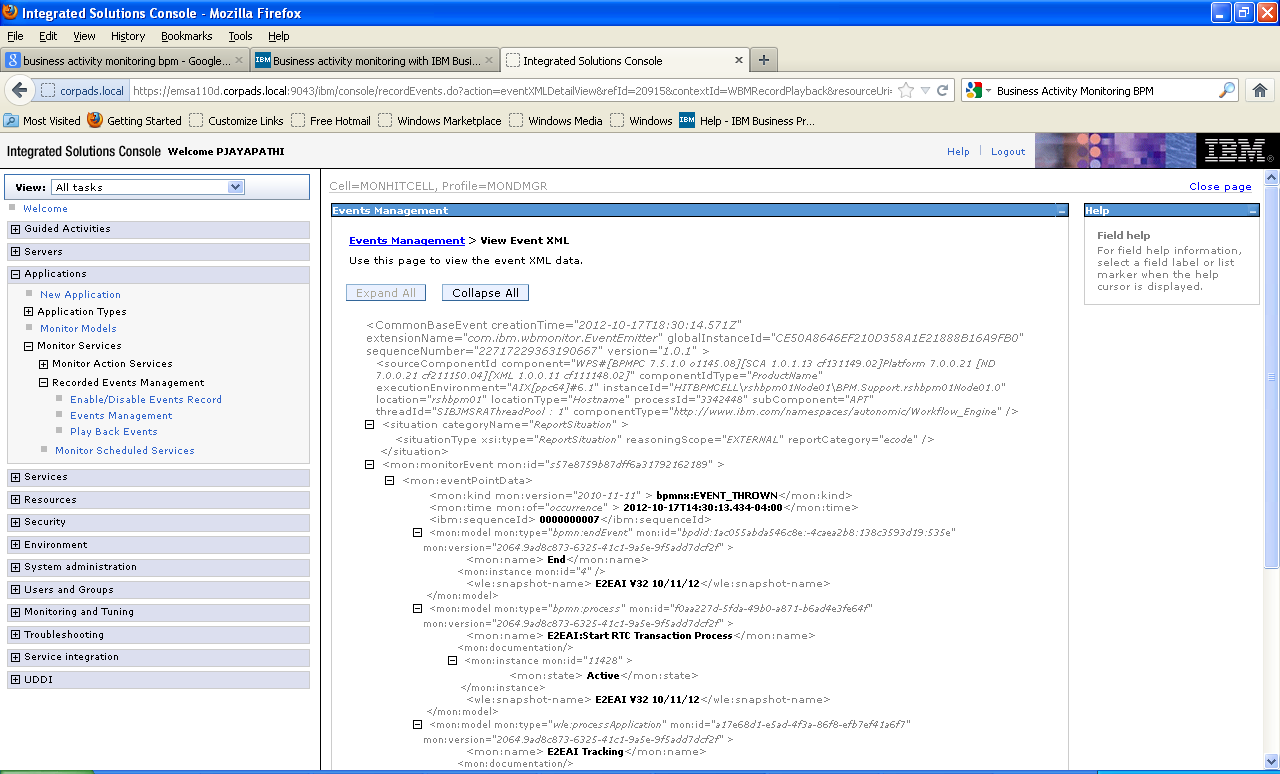Expand the Services navigation section
This screenshot has width=1280, height=774.
pyautogui.click(x=15, y=477)
